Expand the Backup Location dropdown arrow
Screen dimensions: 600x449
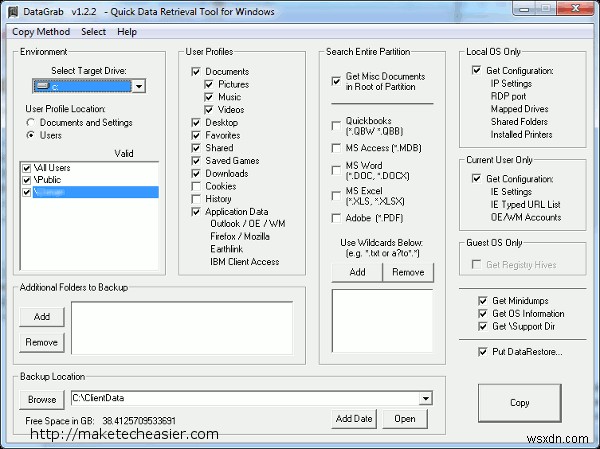click(x=426, y=398)
